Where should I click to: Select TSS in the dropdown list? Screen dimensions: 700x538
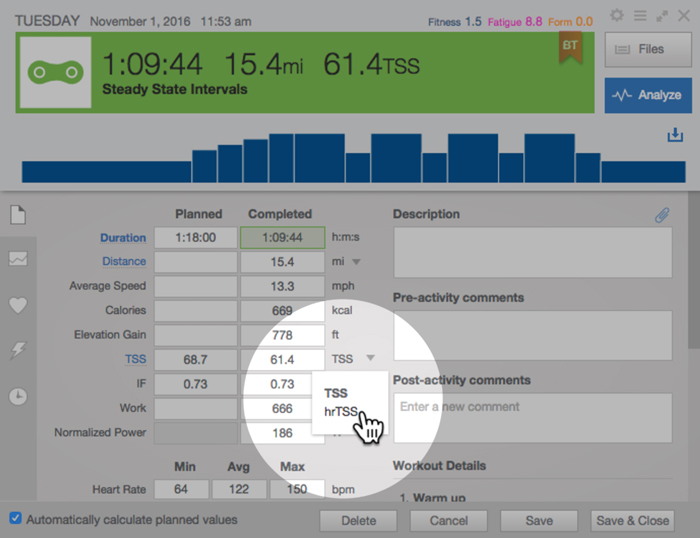[x=336, y=393]
